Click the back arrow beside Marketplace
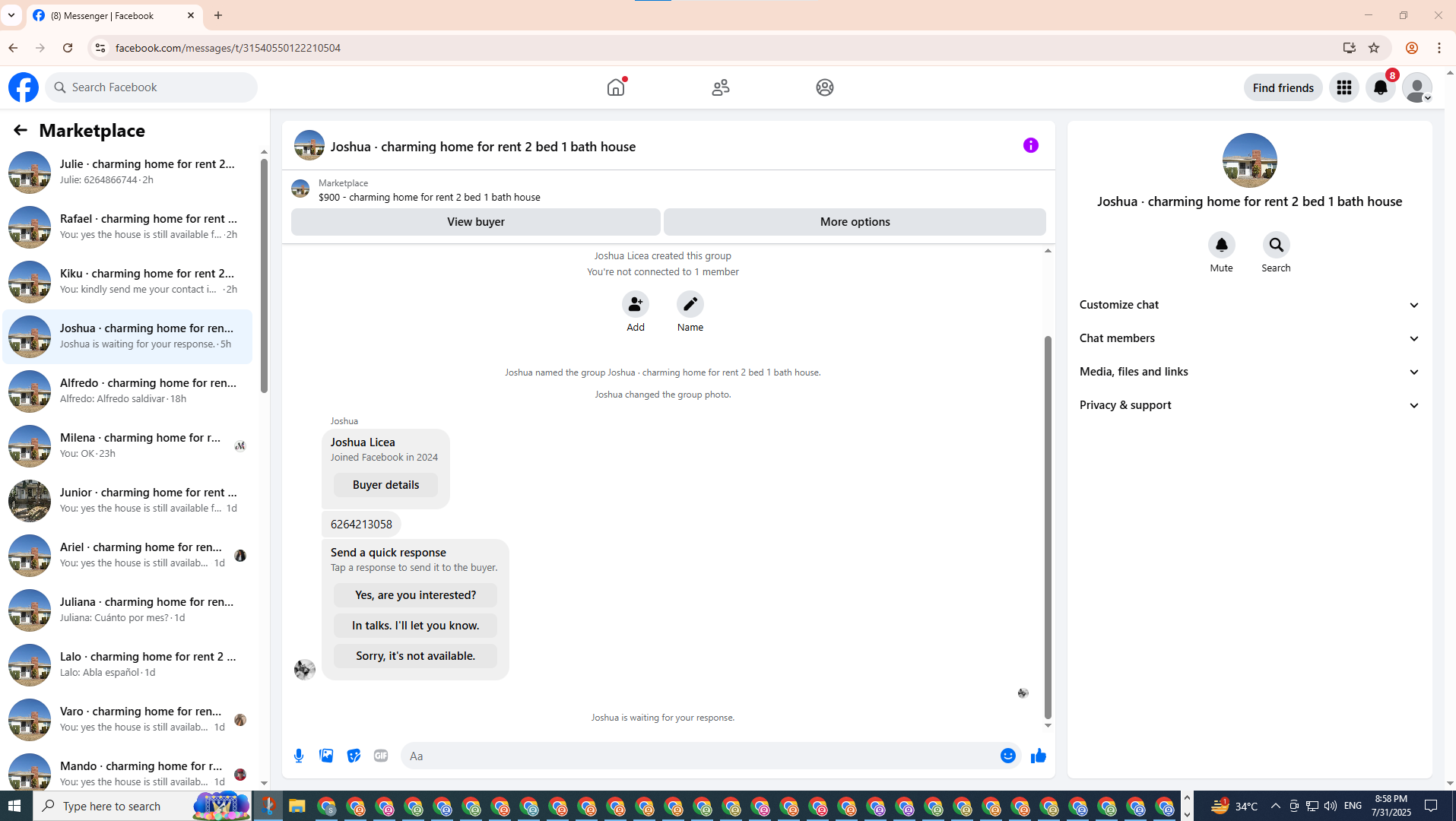This screenshot has height=821, width=1456. [x=21, y=130]
